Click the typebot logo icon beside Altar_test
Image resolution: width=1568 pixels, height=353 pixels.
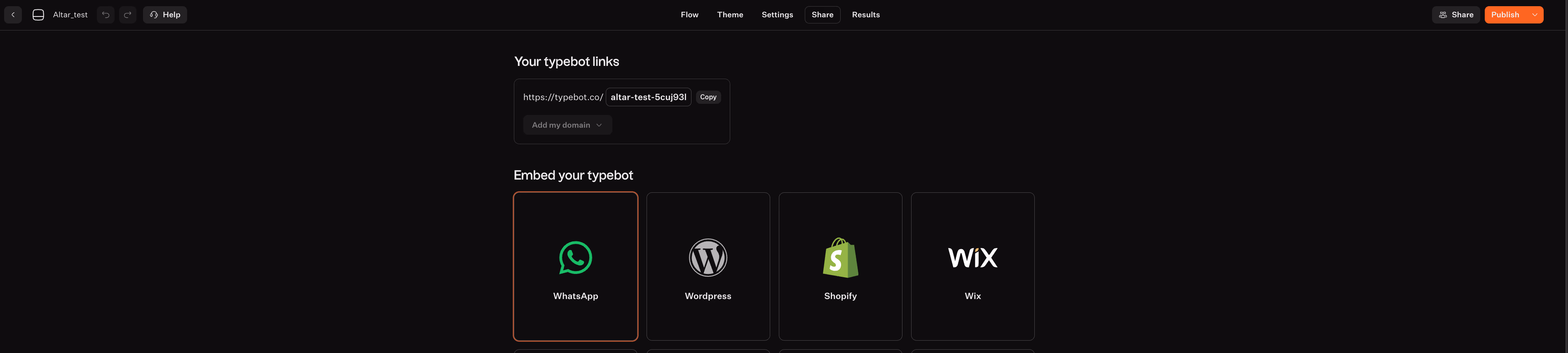[38, 14]
